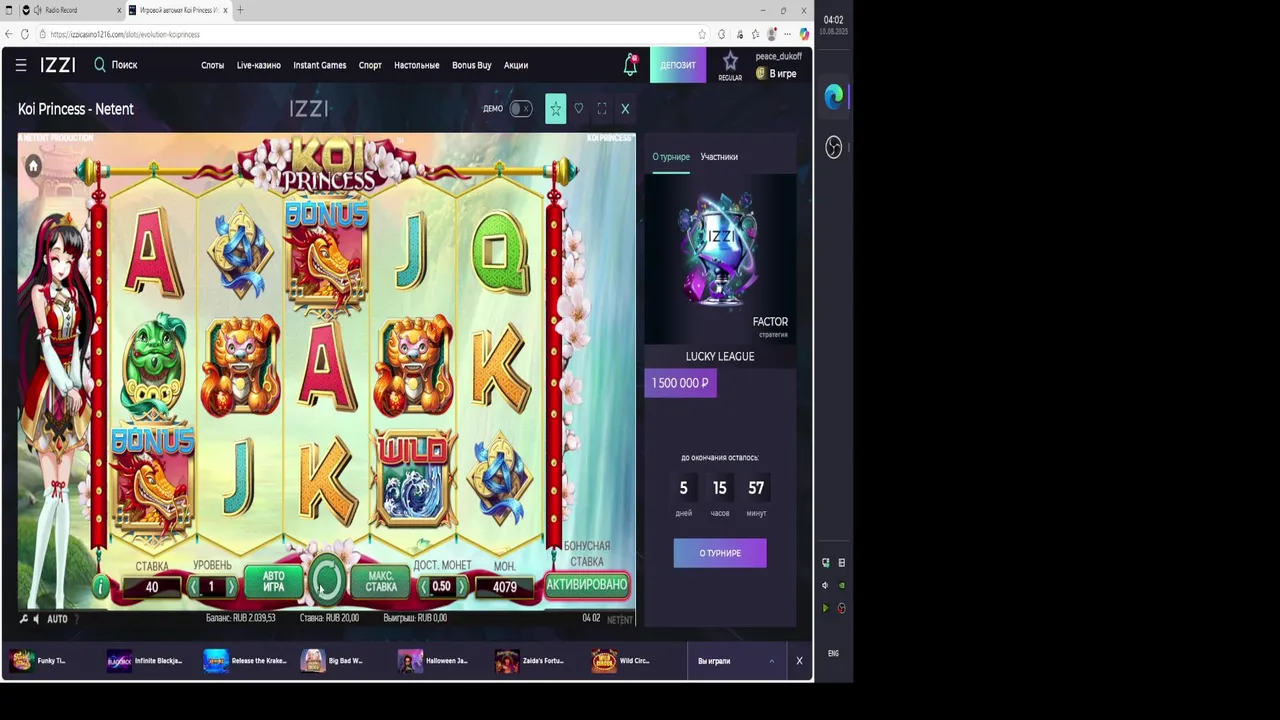The image size is (1280, 720).
Task: Set МАКС. СТАВКА maximum bet
Action: [x=381, y=582]
